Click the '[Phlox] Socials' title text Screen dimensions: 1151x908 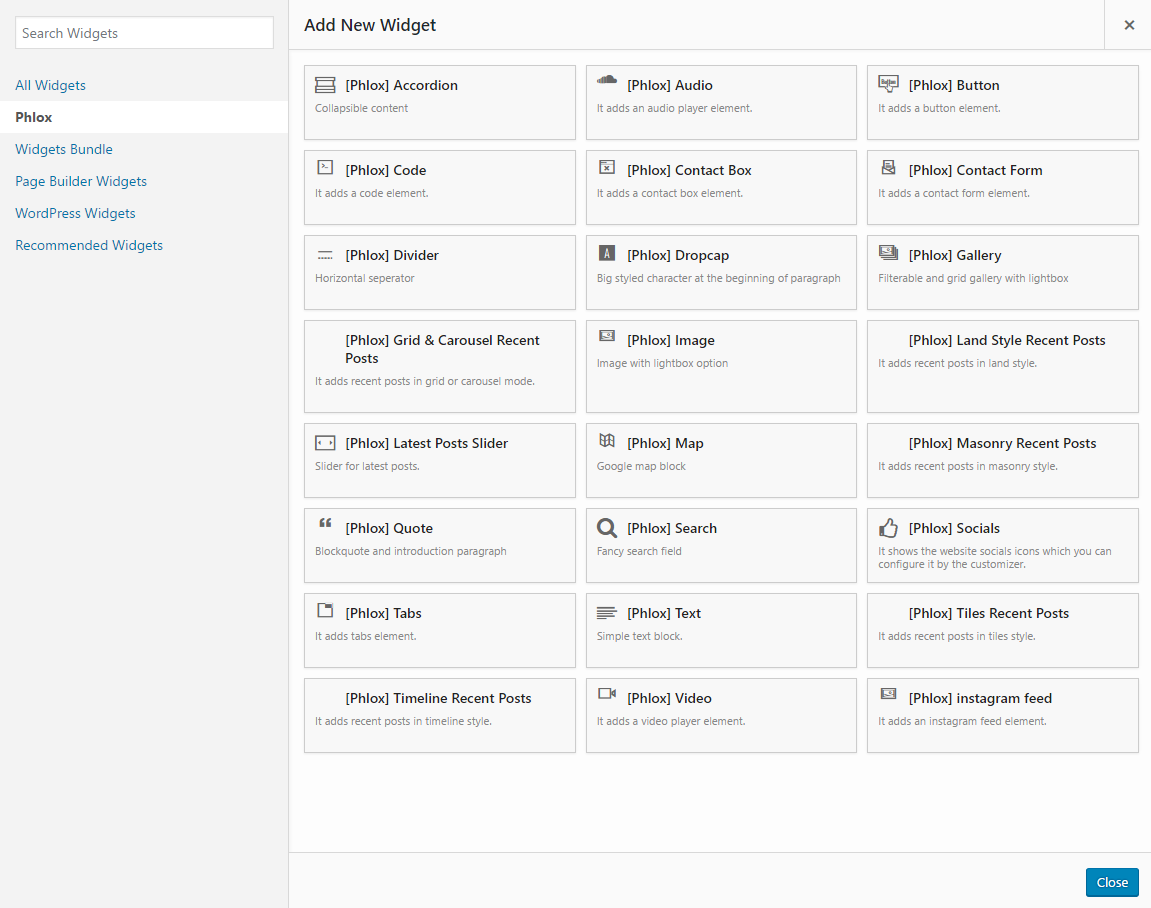[x=954, y=529]
